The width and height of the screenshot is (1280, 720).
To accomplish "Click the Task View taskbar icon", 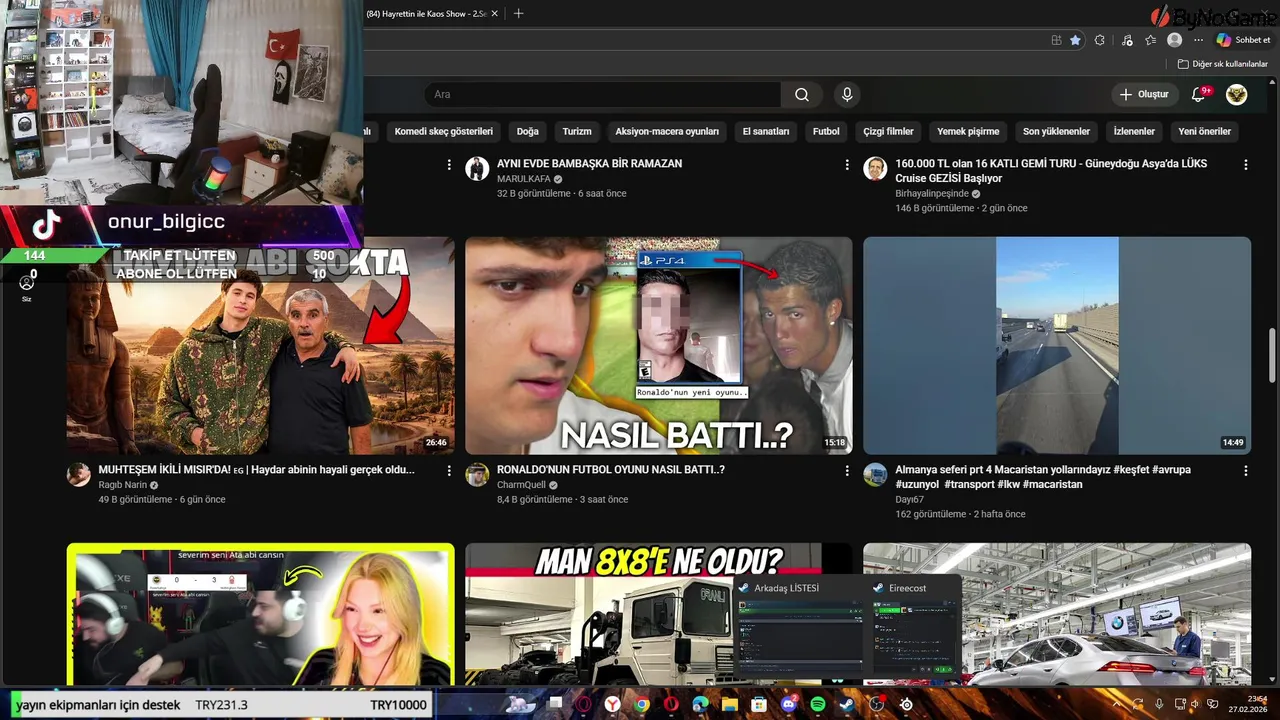I will pos(555,704).
